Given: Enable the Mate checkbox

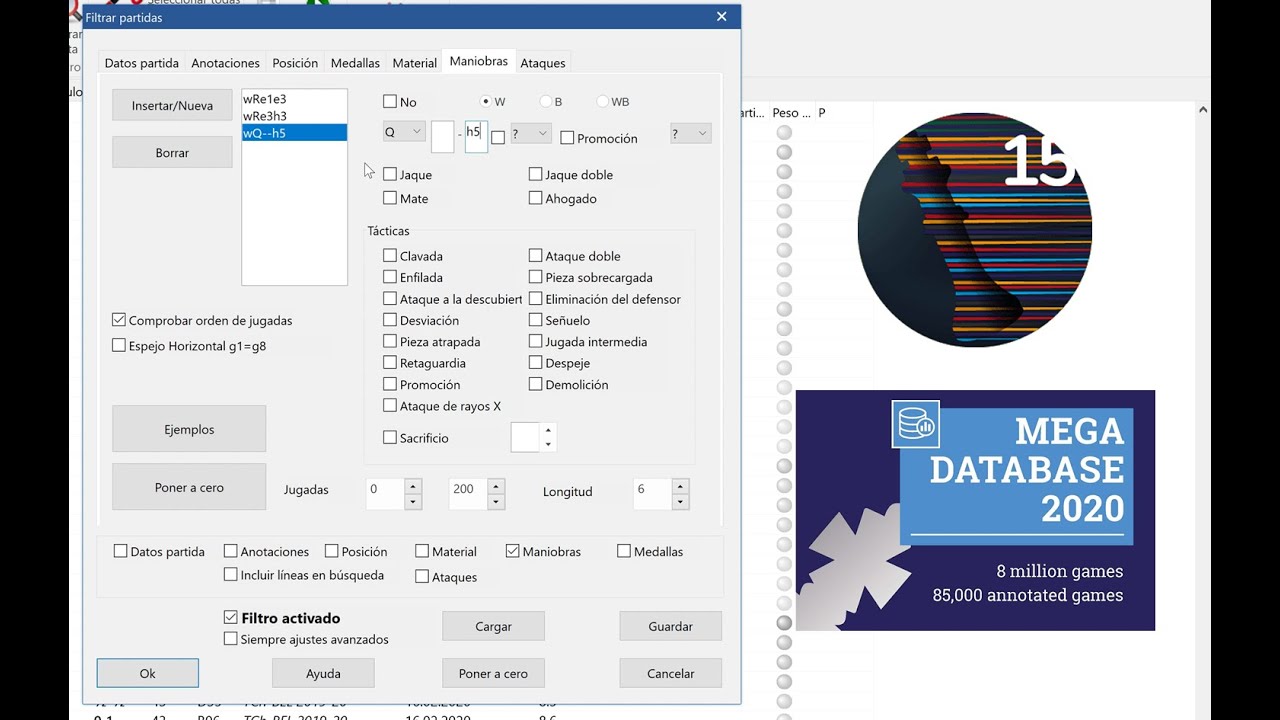Looking at the screenshot, I should (x=390, y=198).
